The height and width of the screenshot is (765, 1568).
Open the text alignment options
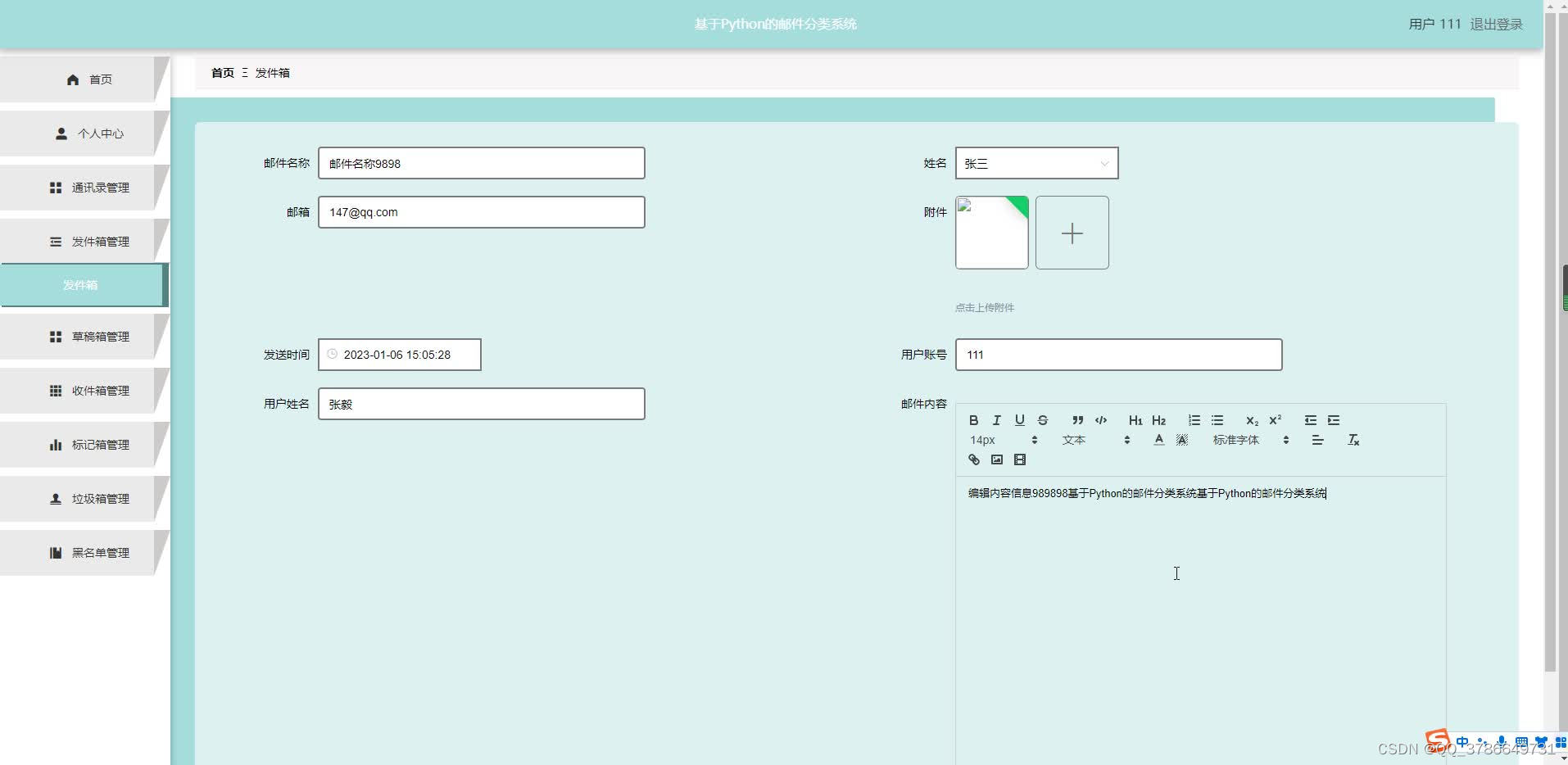tap(1317, 440)
